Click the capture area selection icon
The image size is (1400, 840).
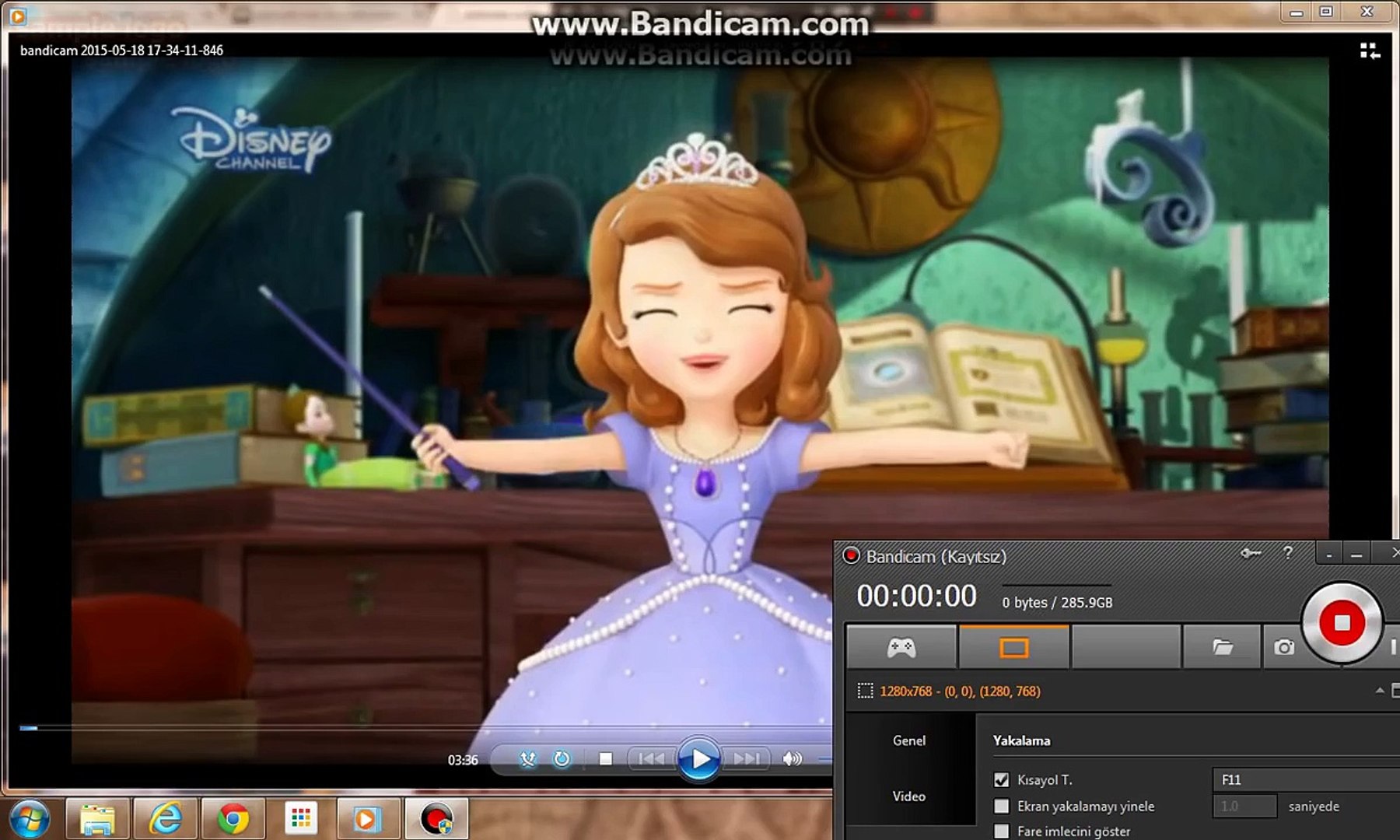(x=865, y=691)
